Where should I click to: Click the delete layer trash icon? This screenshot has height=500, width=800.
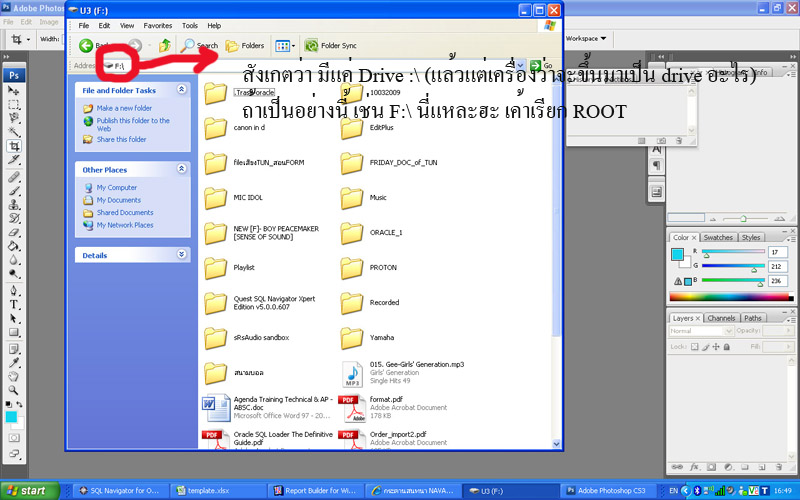(778, 467)
